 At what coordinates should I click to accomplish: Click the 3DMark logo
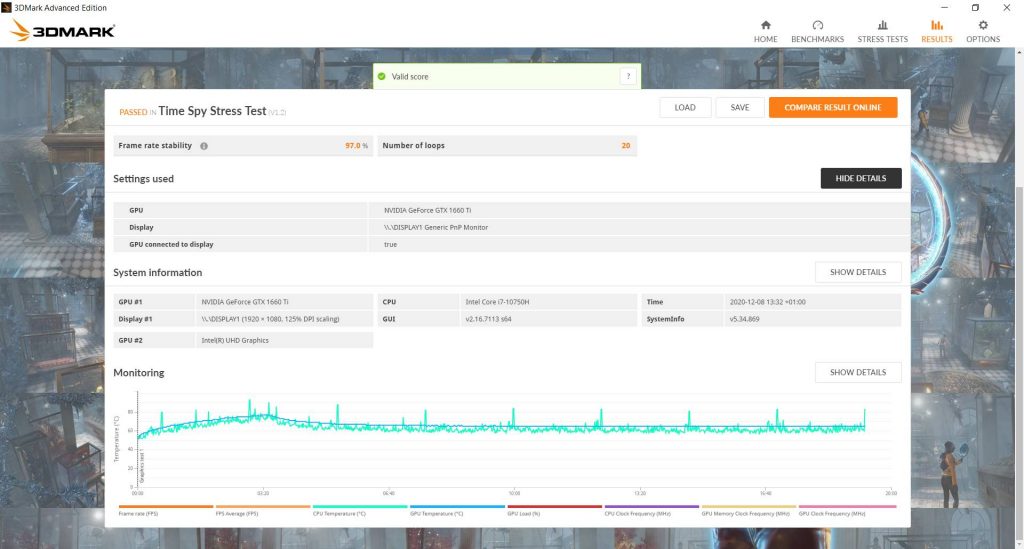pos(63,30)
